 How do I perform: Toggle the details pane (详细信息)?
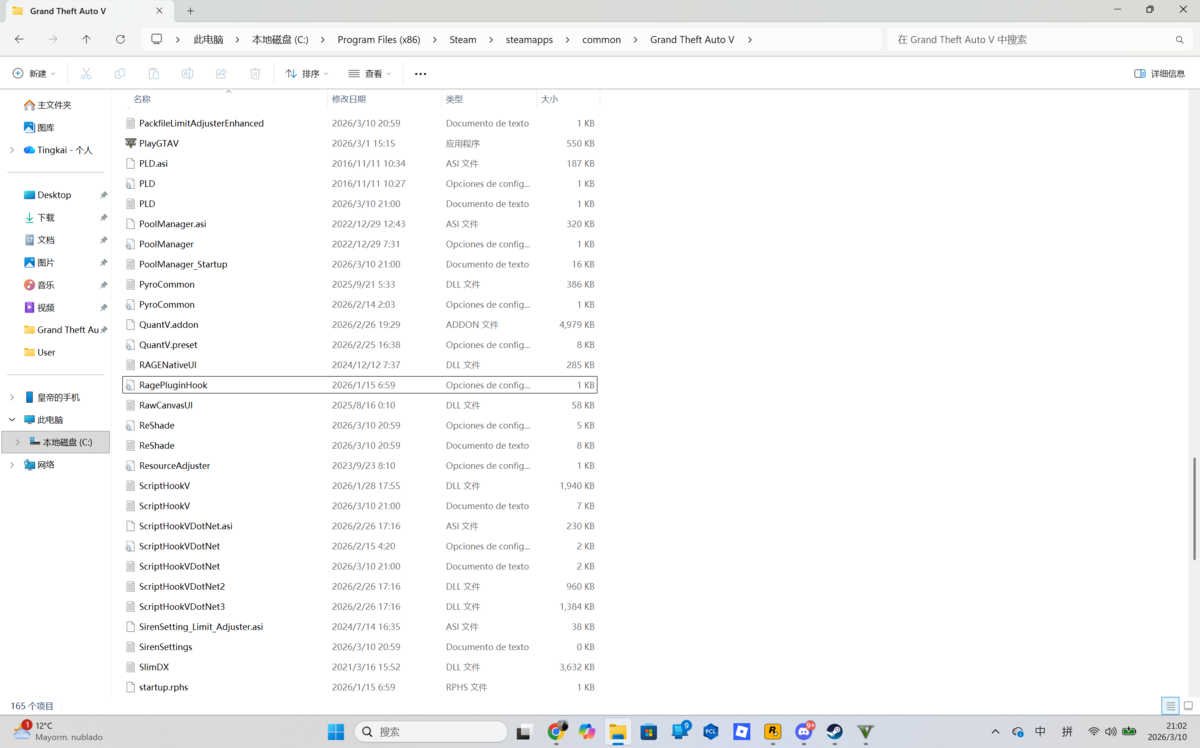click(1159, 74)
